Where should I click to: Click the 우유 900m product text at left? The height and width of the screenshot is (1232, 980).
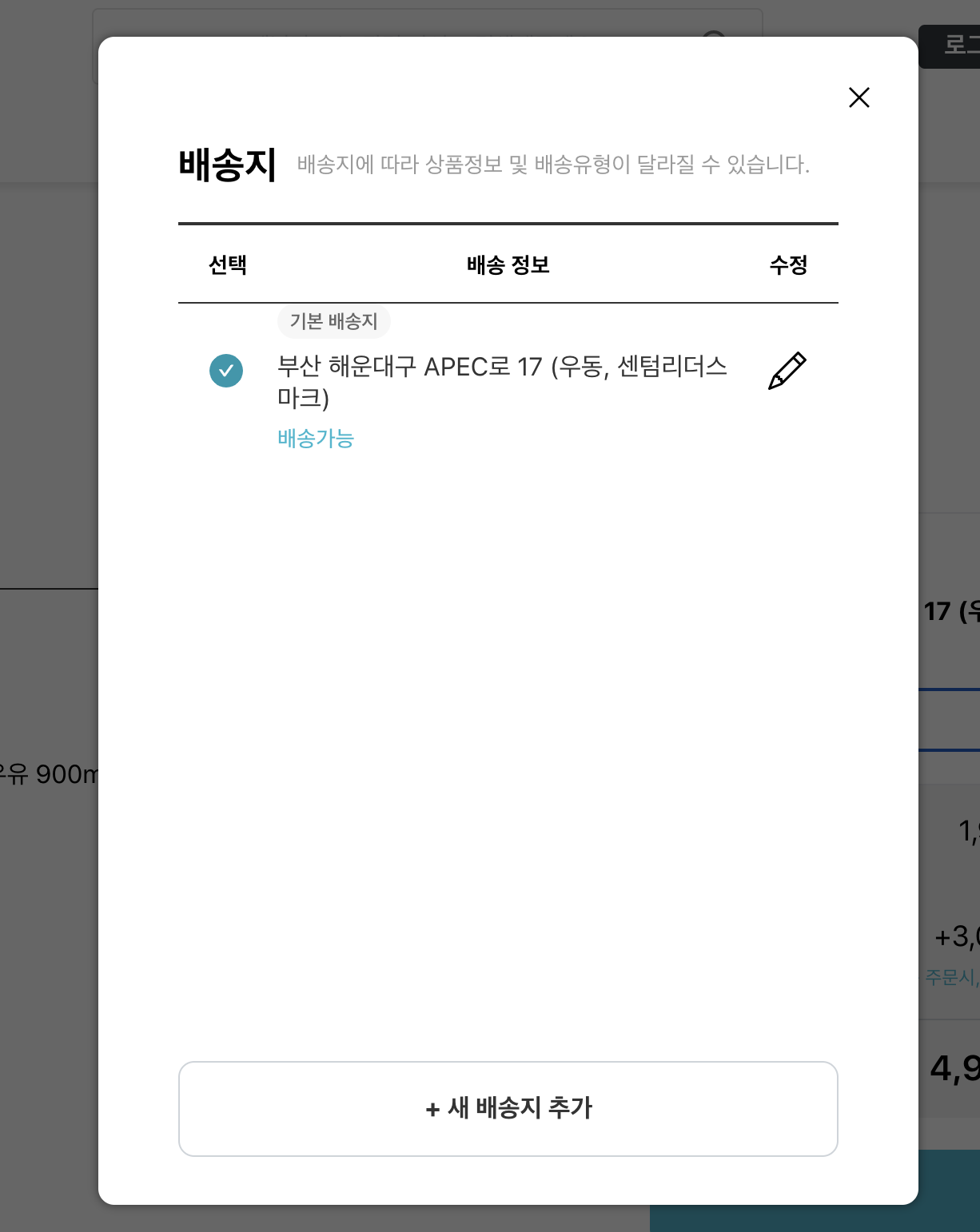click(x=48, y=774)
